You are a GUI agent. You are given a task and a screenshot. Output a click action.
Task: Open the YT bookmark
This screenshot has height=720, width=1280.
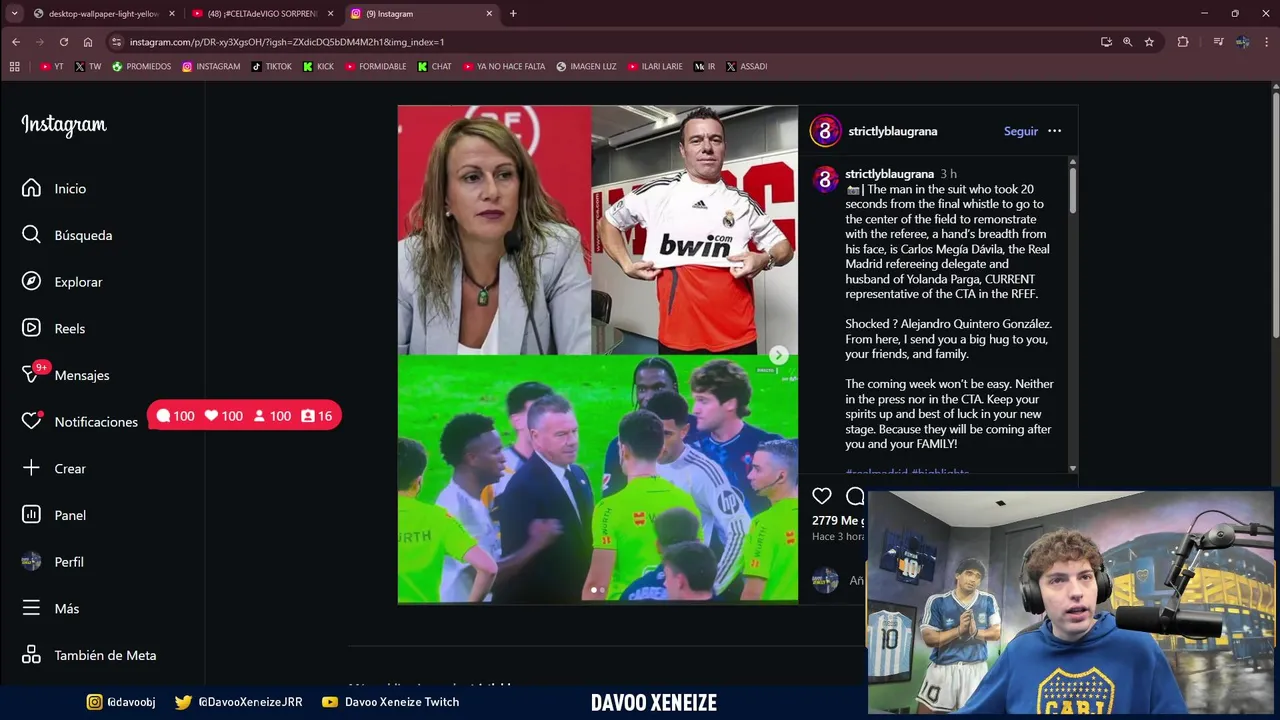[52, 67]
